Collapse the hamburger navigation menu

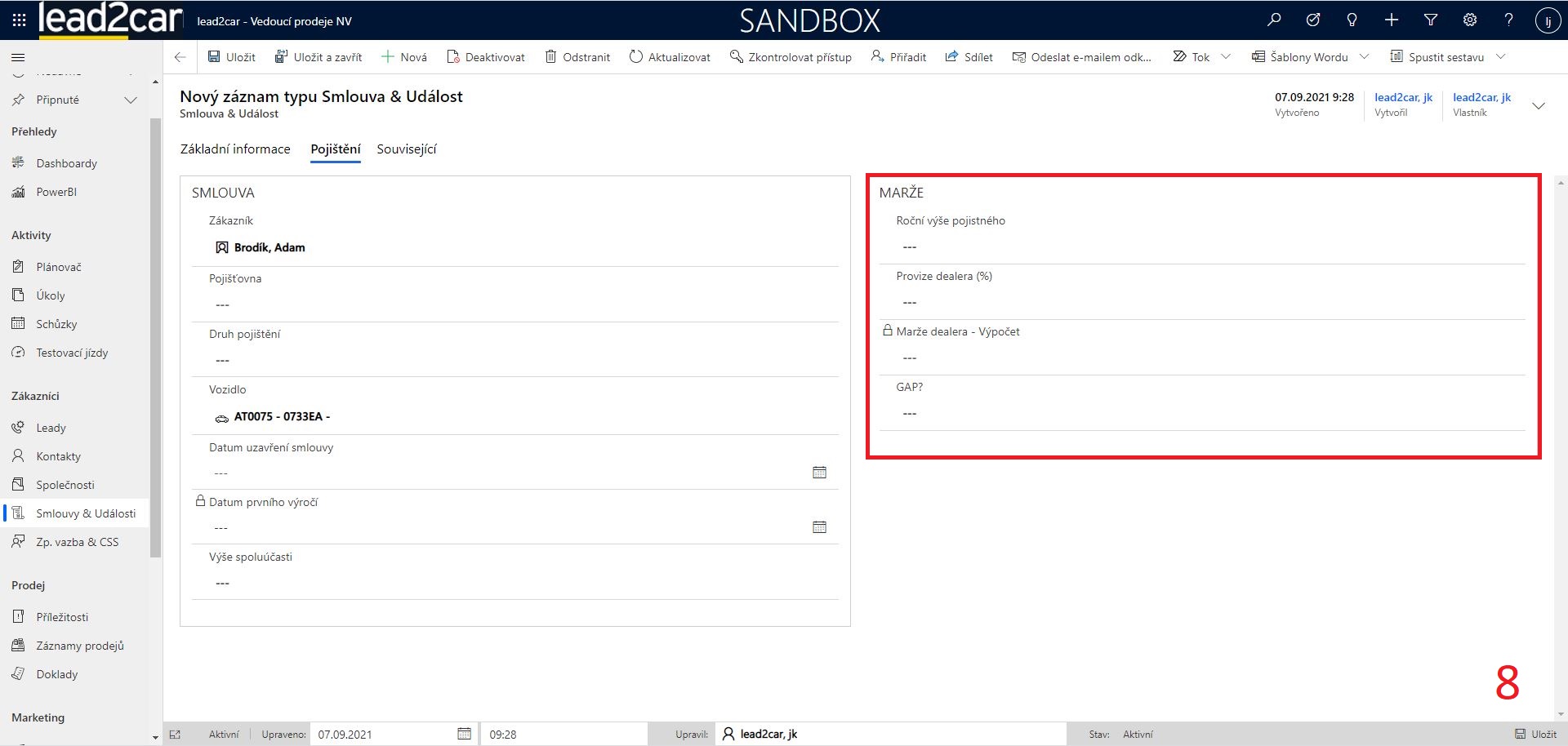click(18, 57)
